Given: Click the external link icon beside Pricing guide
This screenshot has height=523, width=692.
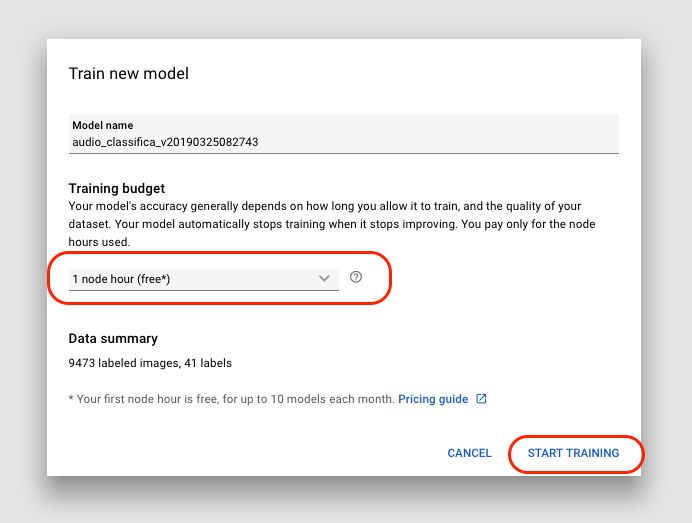Looking at the screenshot, I should click(x=481, y=399).
